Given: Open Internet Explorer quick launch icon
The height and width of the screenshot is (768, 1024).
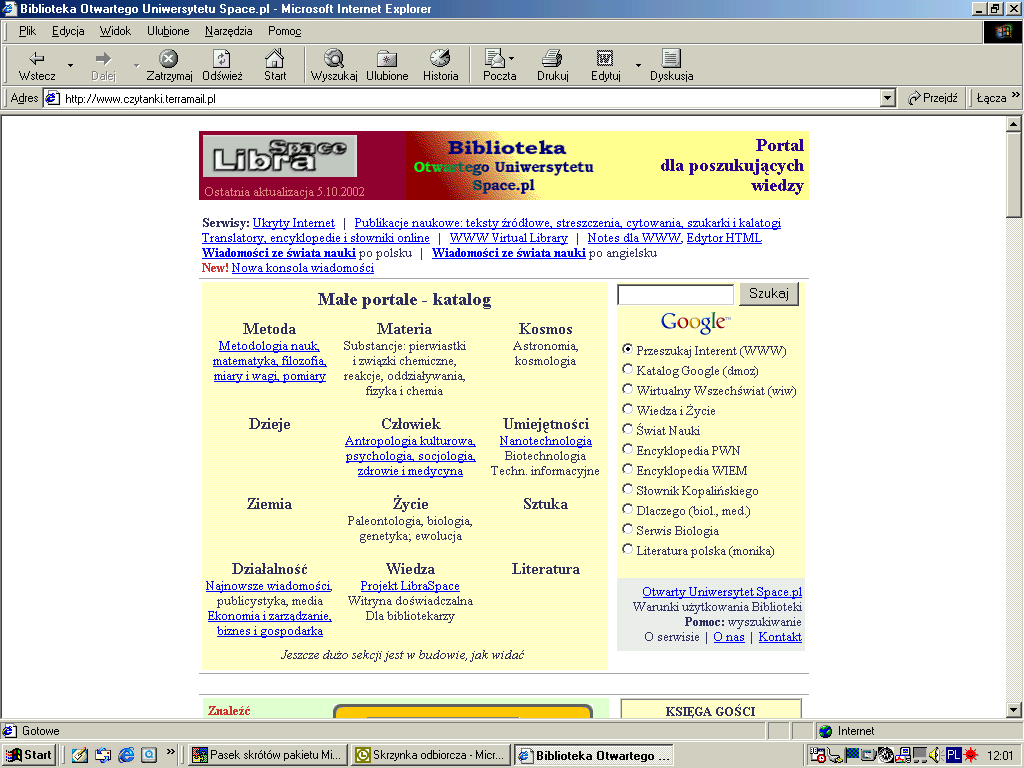Looking at the screenshot, I should tap(126, 755).
